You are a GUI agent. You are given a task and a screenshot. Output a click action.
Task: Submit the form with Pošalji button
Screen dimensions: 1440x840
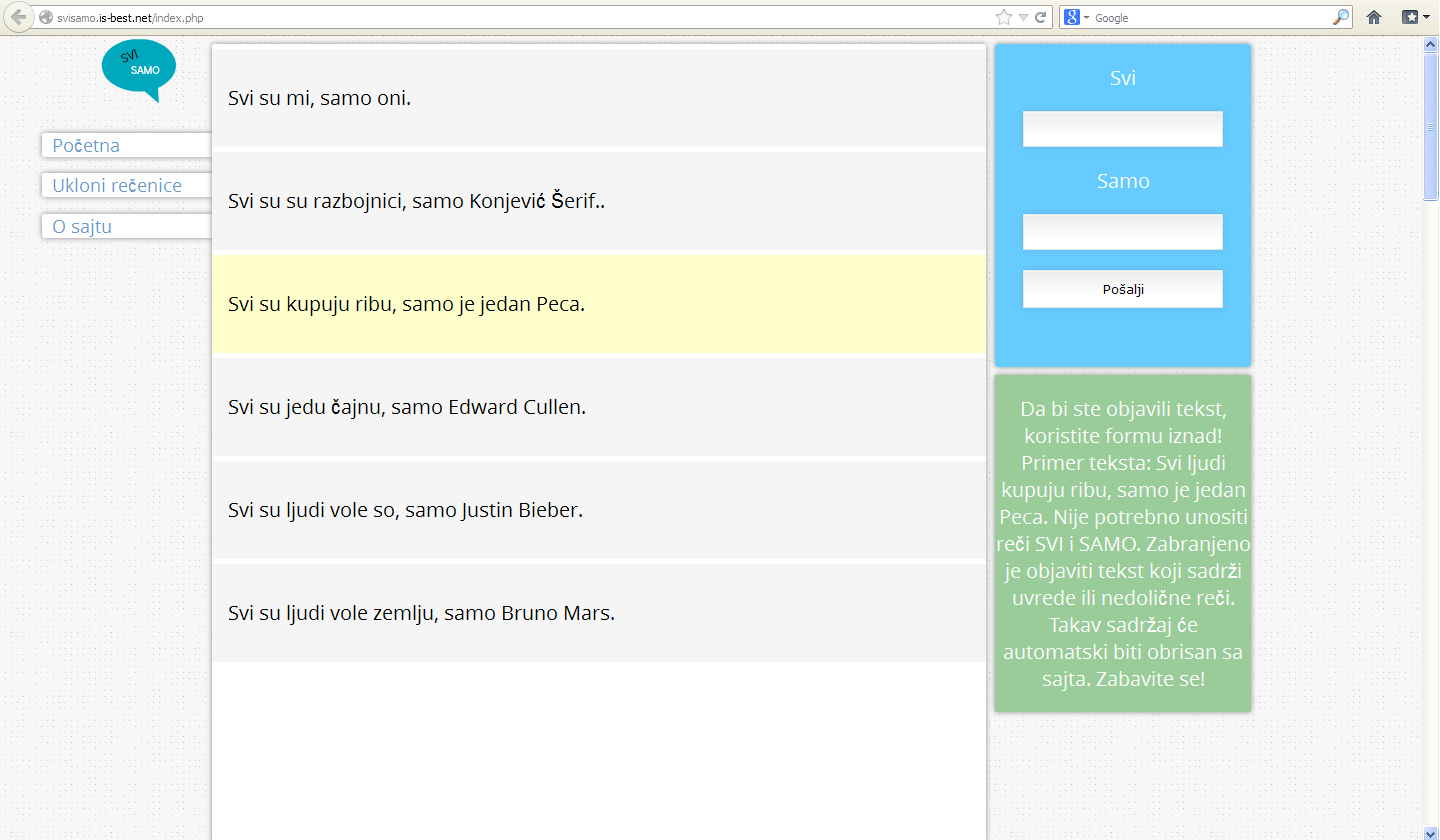(1122, 289)
